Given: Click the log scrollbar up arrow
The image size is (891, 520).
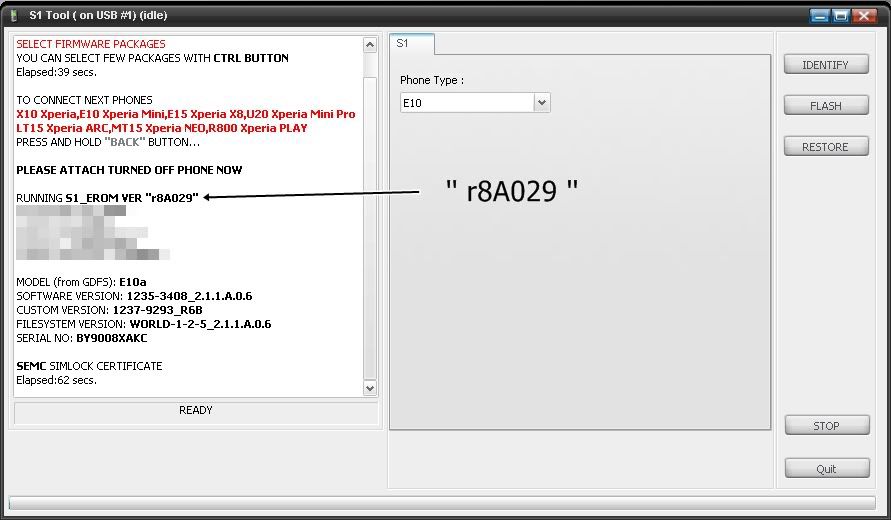Looking at the screenshot, I should click(370, 45).
